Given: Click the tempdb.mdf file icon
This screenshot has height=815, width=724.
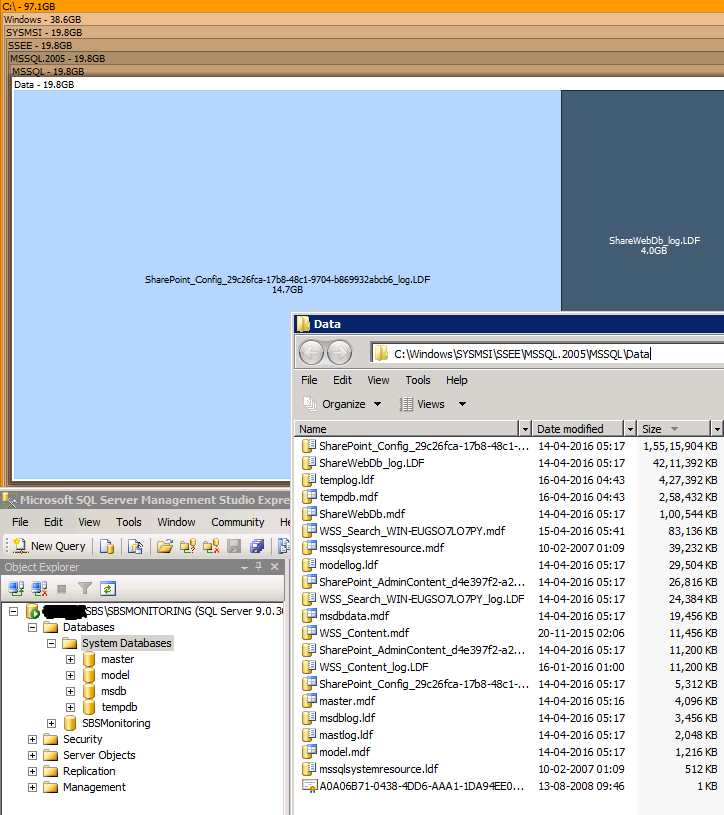Looking at the screenshot, I should click(309, 496).
